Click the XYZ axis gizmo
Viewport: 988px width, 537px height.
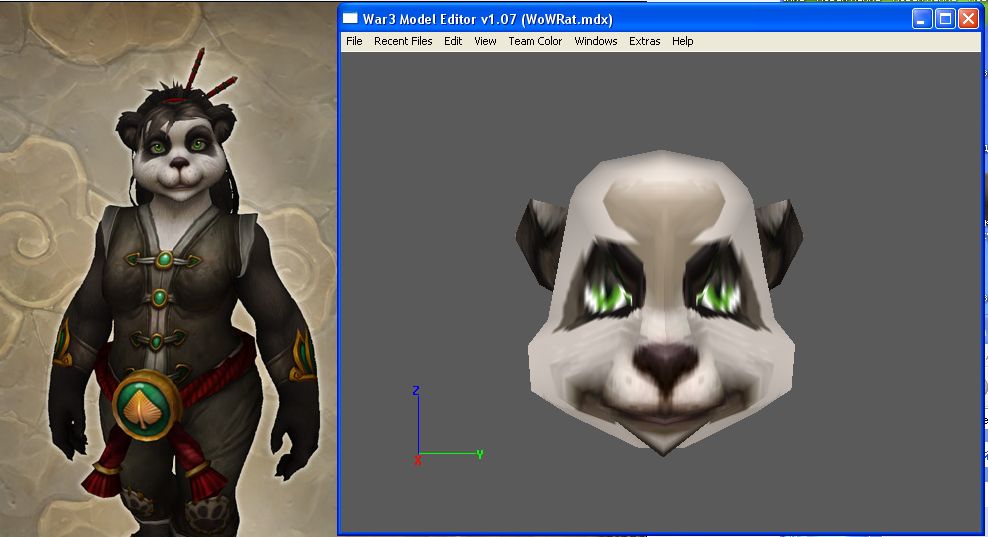click(447, 427)
